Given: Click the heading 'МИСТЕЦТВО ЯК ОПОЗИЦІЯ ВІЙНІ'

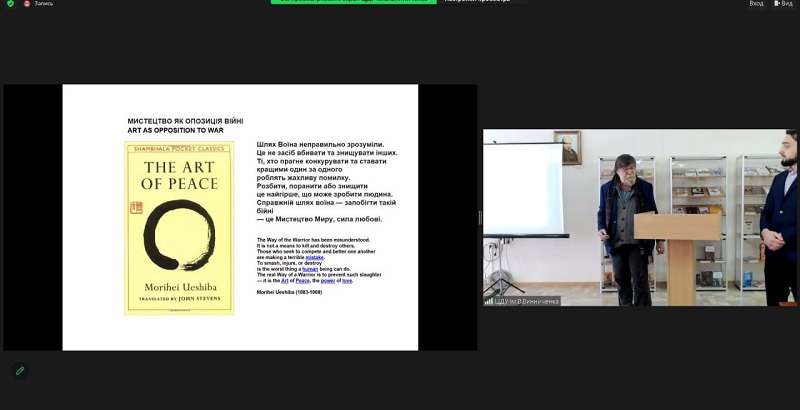Looking at the screenshot, I should click(185, 121).
